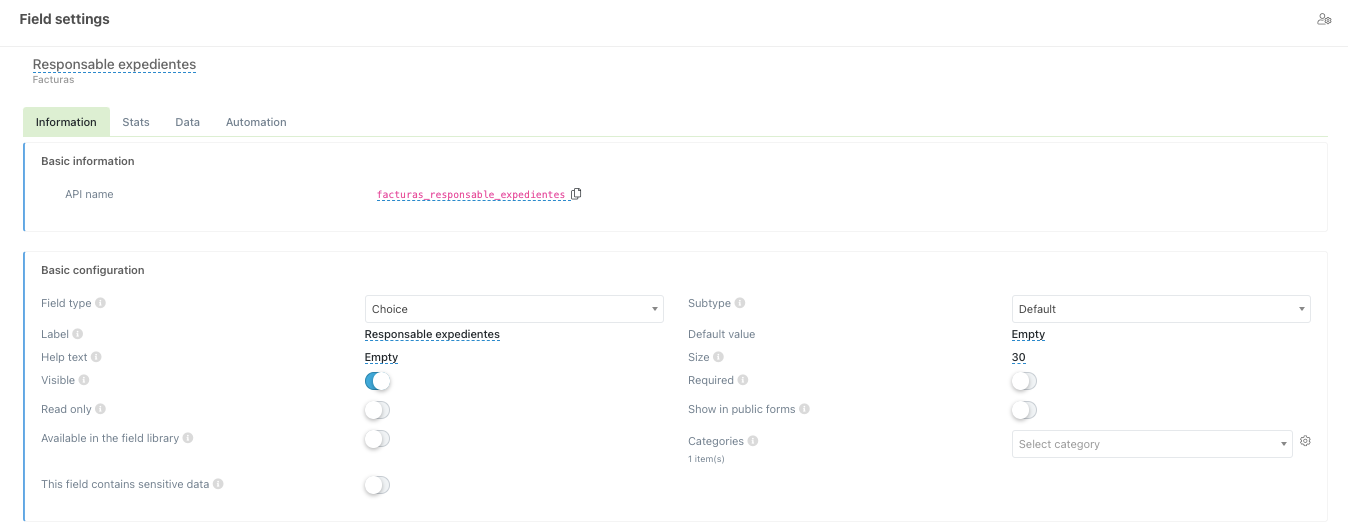1348x531 pixels.
Task: Expand the Subtype Default dropdown
Action: 1161,309
